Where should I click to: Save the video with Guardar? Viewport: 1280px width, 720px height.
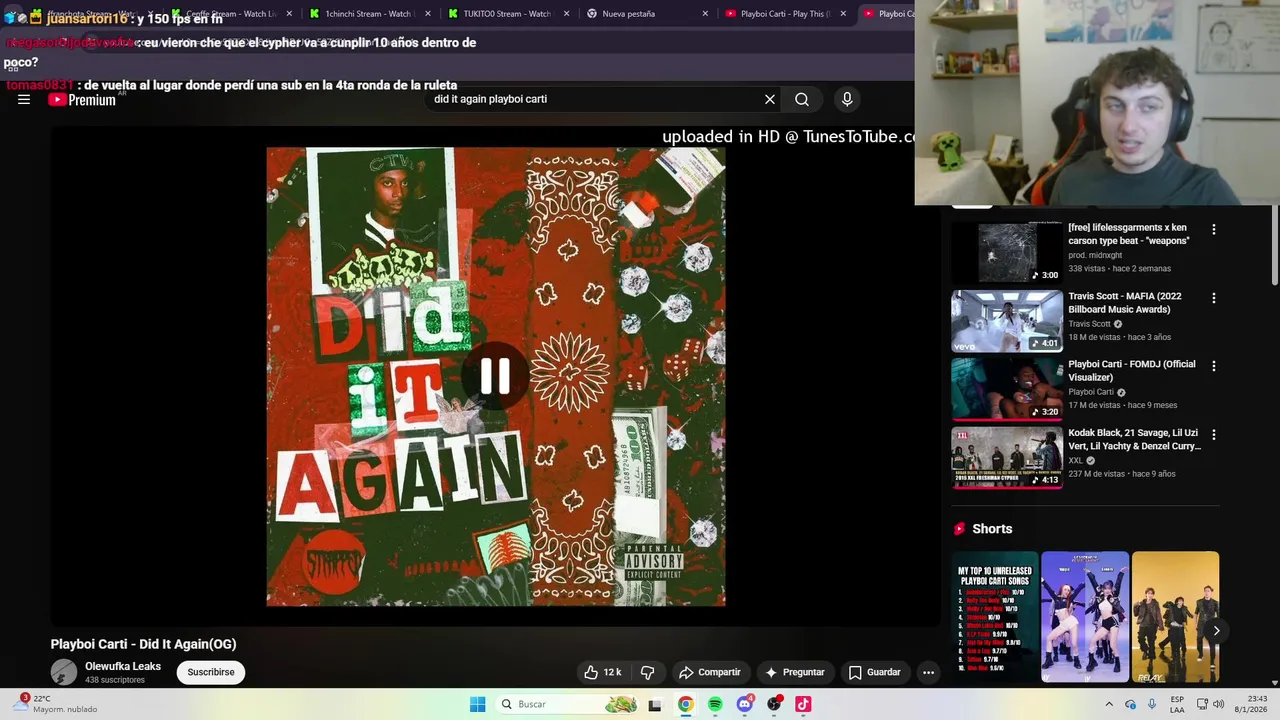coord(875,672)
